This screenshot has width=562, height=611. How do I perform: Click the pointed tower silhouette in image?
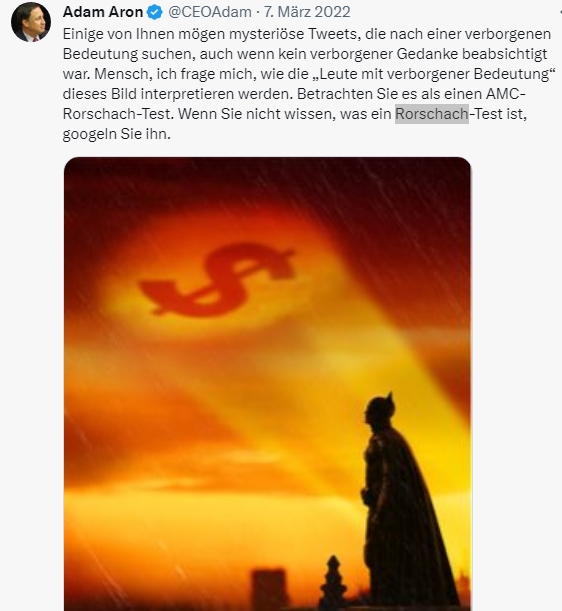pos(333,583)
